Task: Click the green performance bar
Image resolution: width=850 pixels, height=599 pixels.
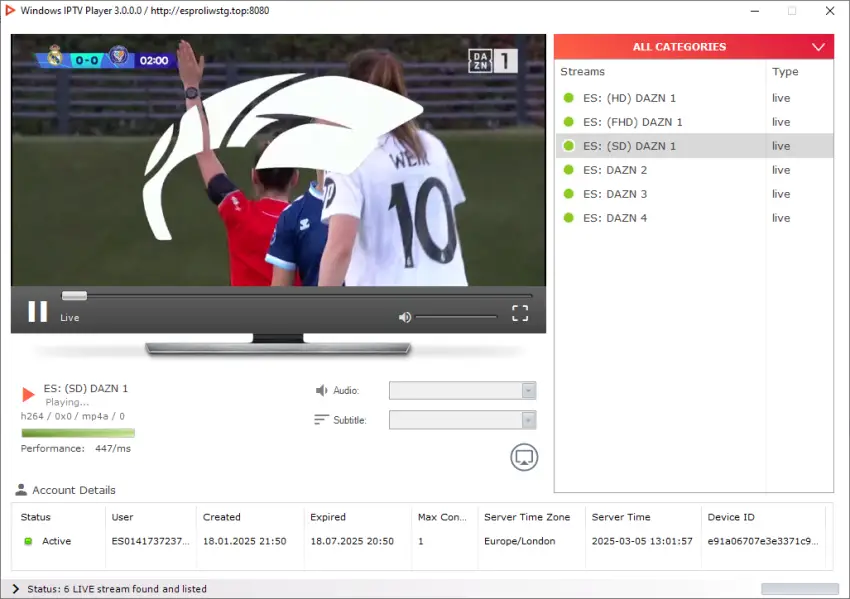Action: click(x=78, y=433)
